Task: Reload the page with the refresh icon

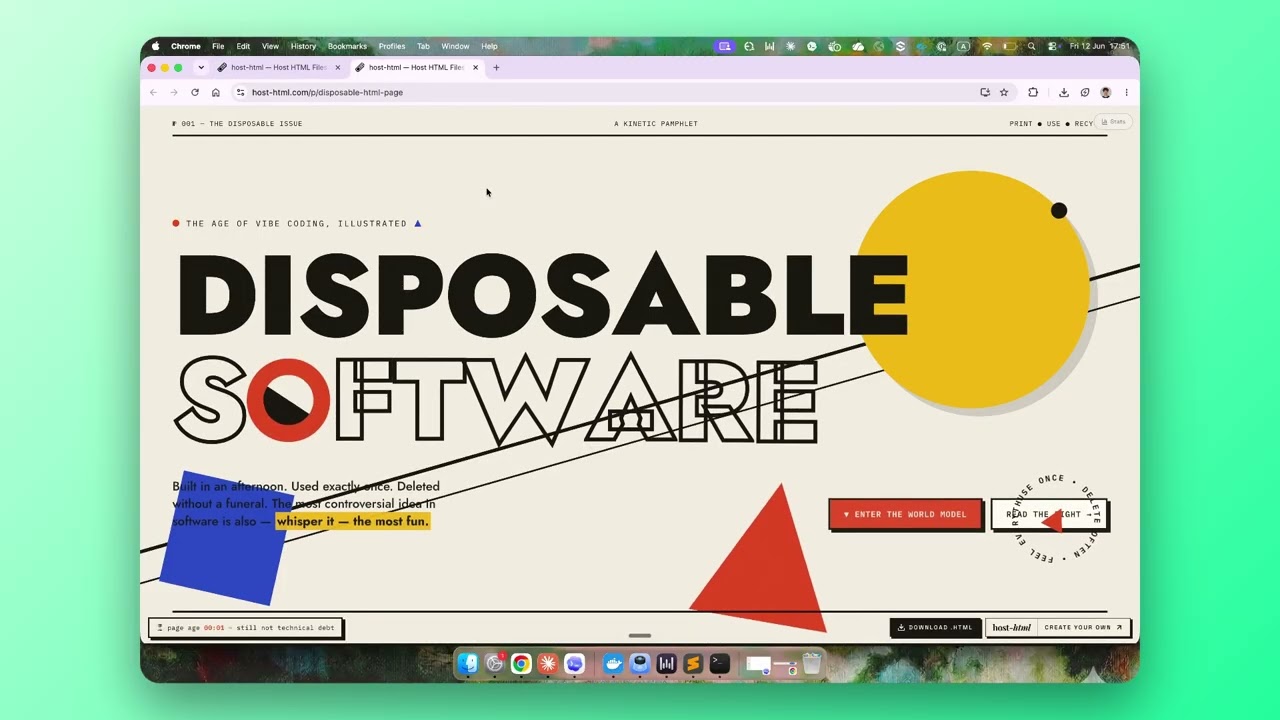Action: point(195,92)
